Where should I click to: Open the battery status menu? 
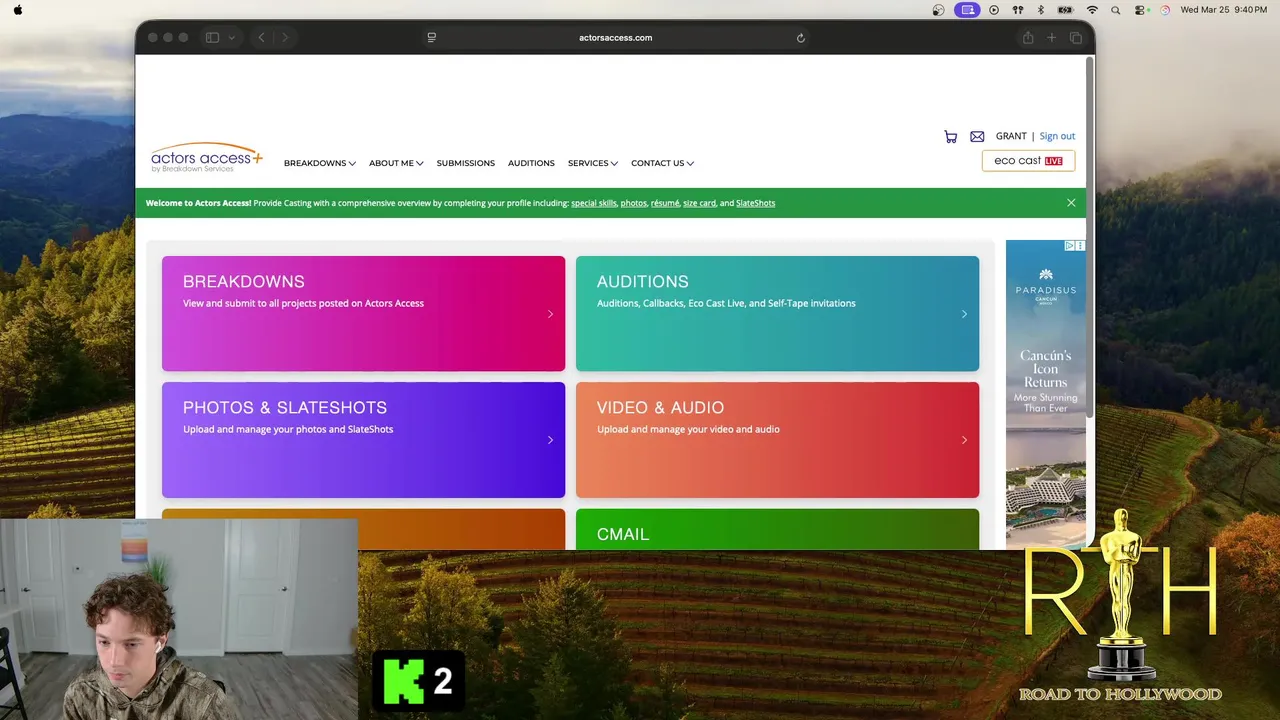tap(1065, 10)
